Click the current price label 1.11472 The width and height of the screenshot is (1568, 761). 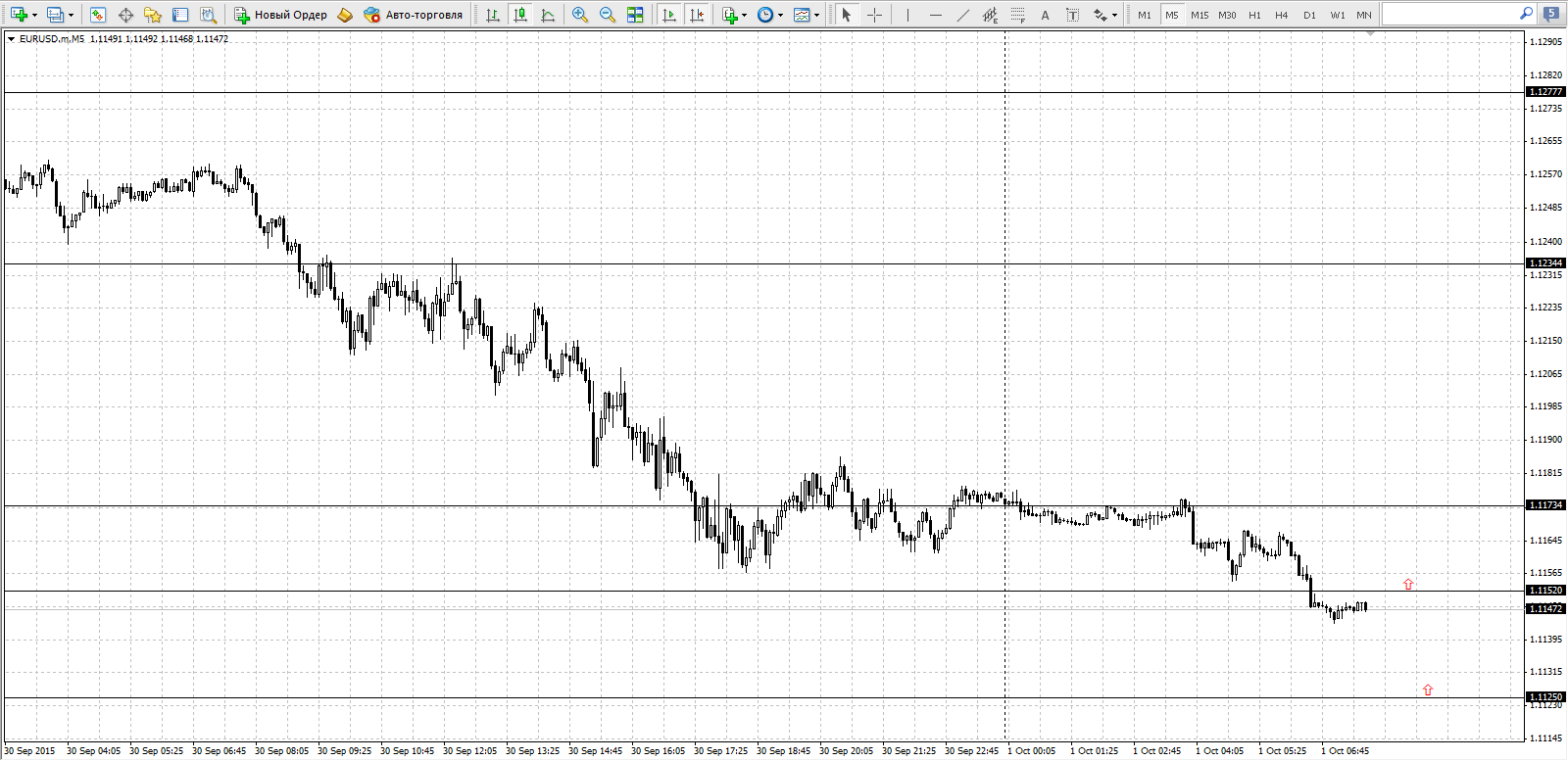[x=1545, y=609]
